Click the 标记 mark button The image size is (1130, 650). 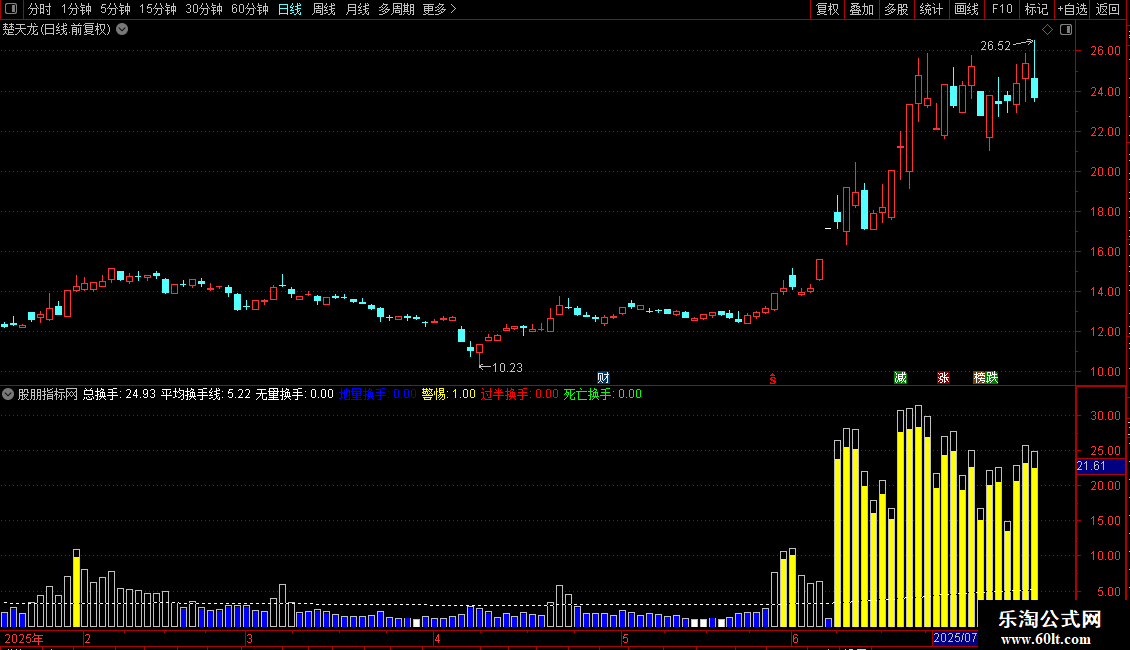1036,9
